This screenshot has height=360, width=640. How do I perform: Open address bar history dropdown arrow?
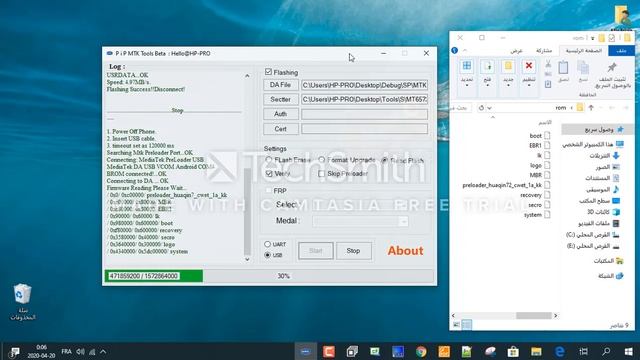click(x=489, y=108)
